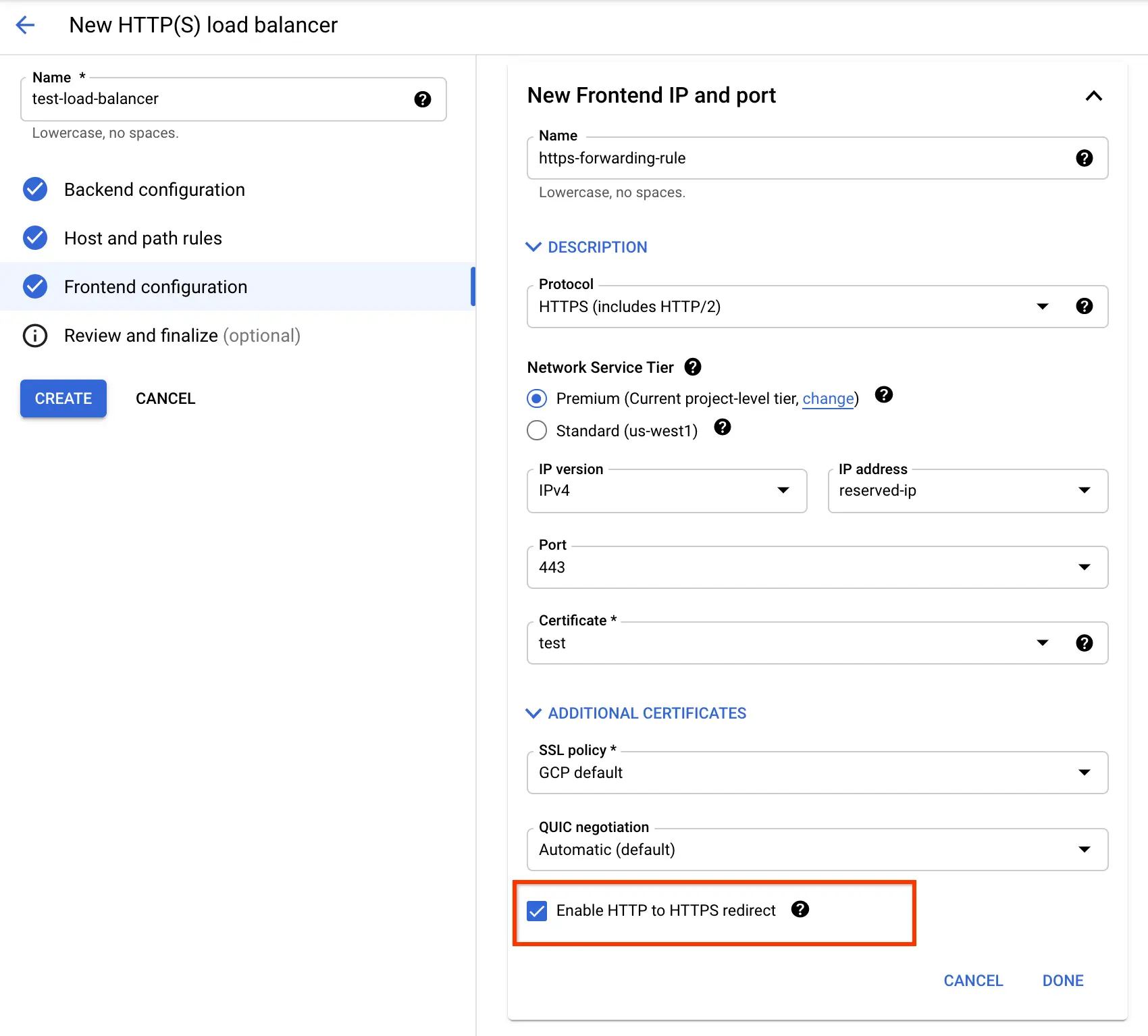Open Review and finalize step
Screen dimensions: 1148x1036
click(182, 336)
